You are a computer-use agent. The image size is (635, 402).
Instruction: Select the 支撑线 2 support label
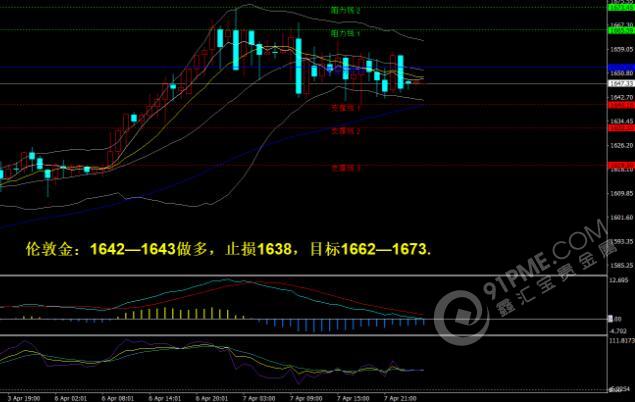pyautogui.click(x=345, y=131)
